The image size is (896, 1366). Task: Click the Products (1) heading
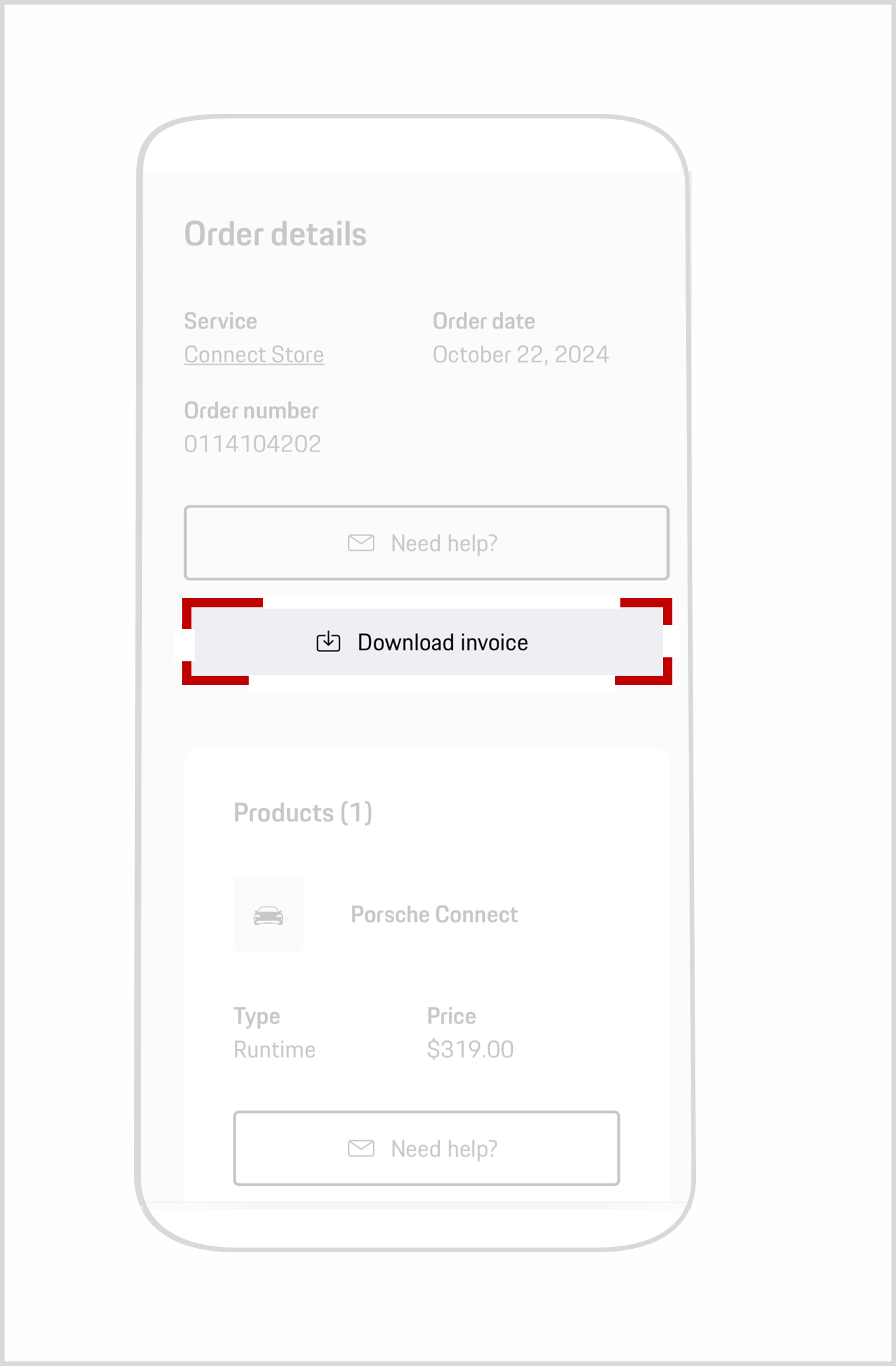pyautogui.click(x=303, y=813)
